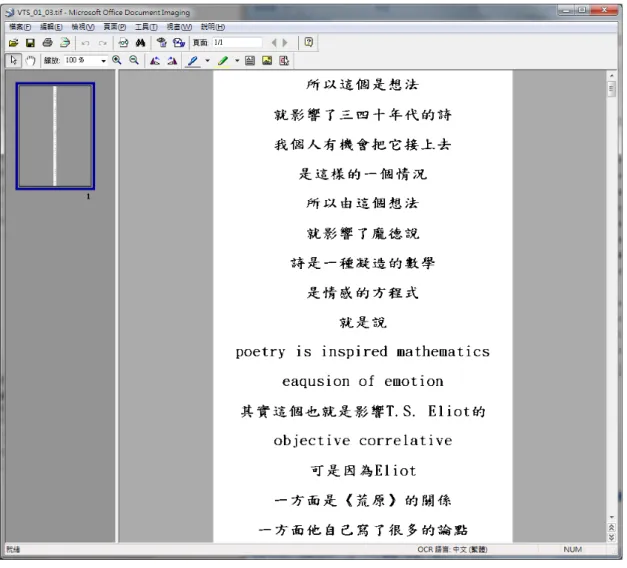Viewport: 627px width, 568px height.
Task: Minimize the Document Imaging window
Action: pos(566,10)
